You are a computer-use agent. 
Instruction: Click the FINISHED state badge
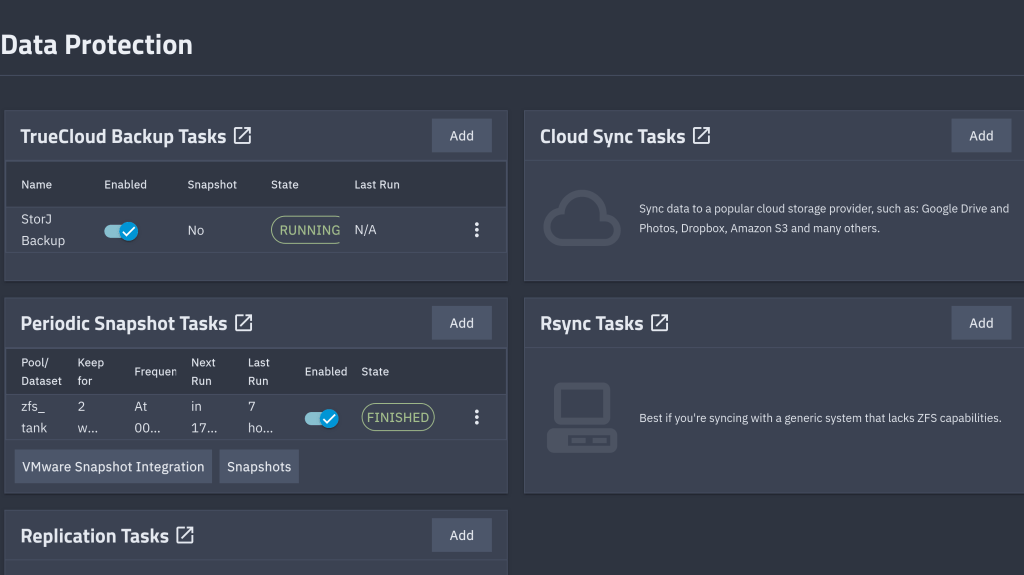tap(398, 418)
